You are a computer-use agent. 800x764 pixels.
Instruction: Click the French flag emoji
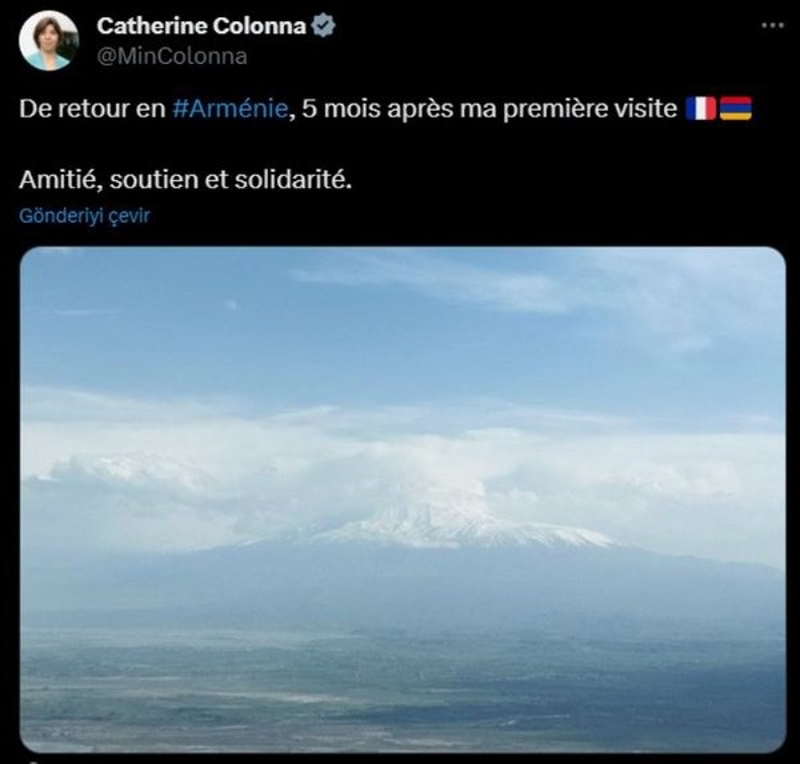tap(701, 108)
